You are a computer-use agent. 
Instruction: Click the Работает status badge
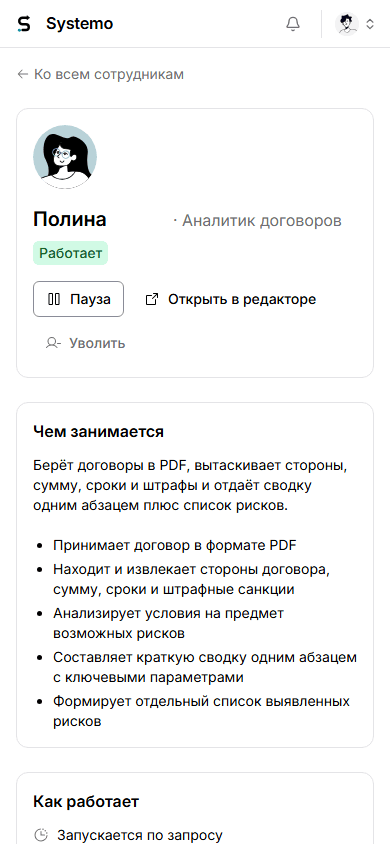click(70, 253)
